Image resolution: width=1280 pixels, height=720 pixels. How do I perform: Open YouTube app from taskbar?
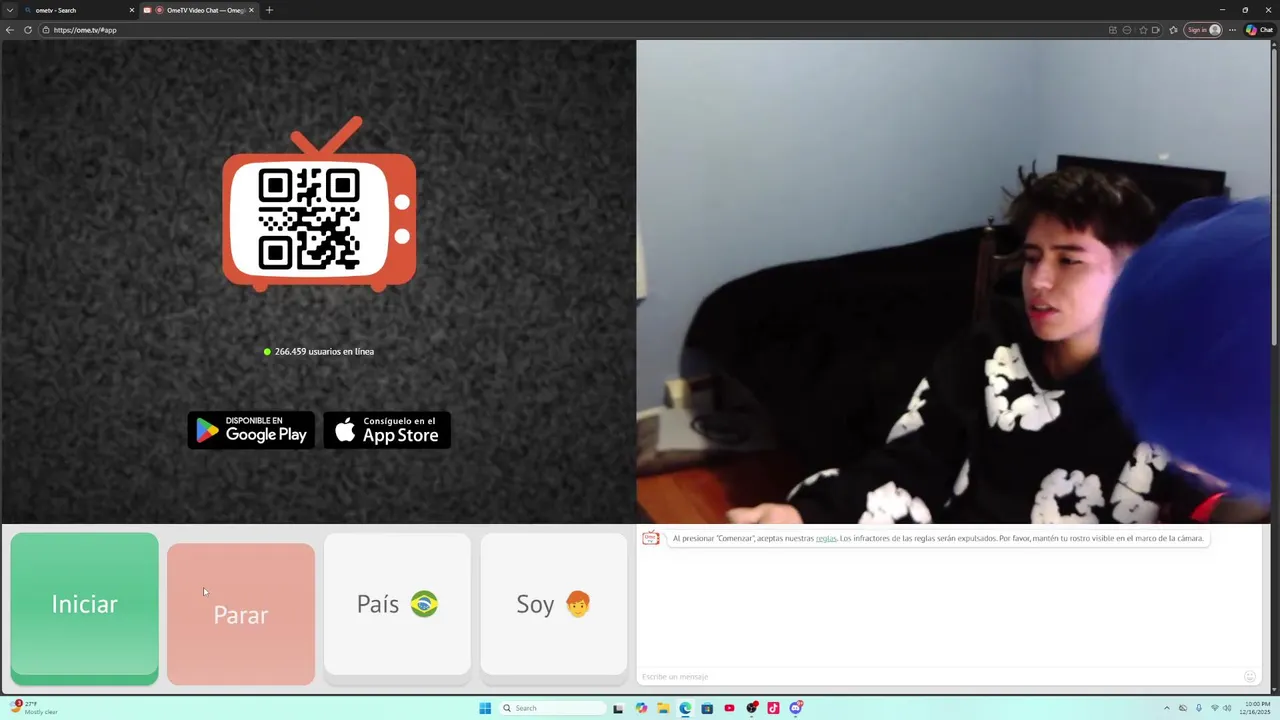(729, 708)
